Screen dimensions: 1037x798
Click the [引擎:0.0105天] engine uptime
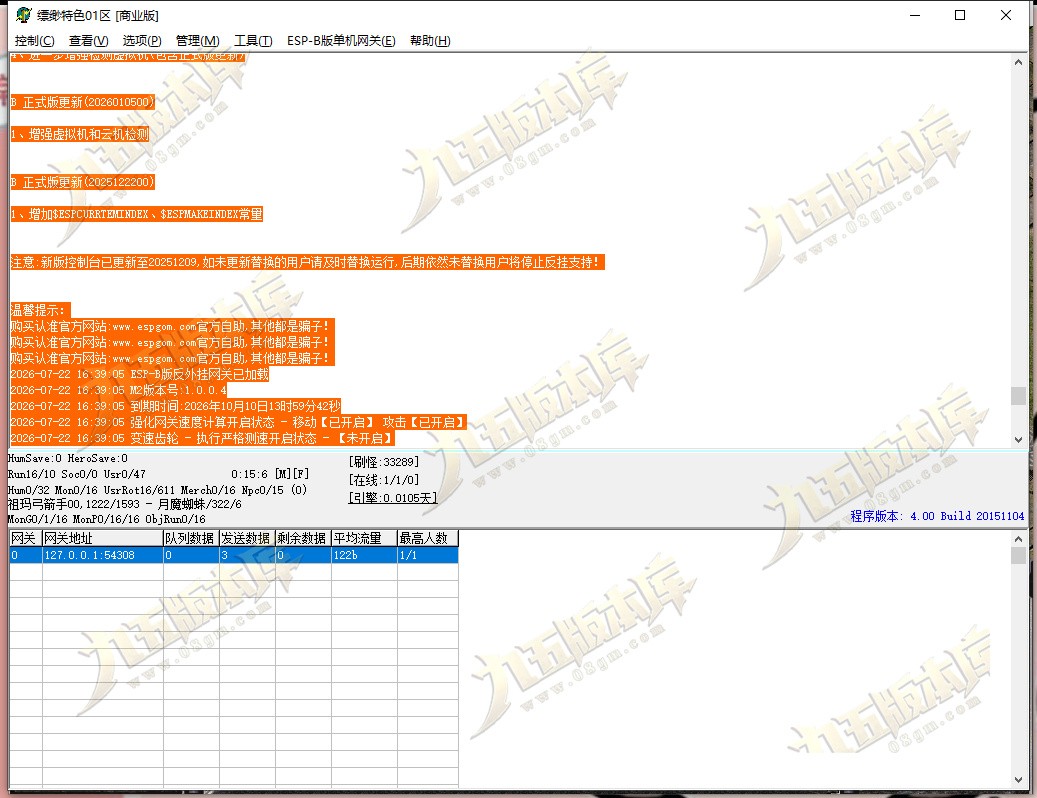point(393,497)
